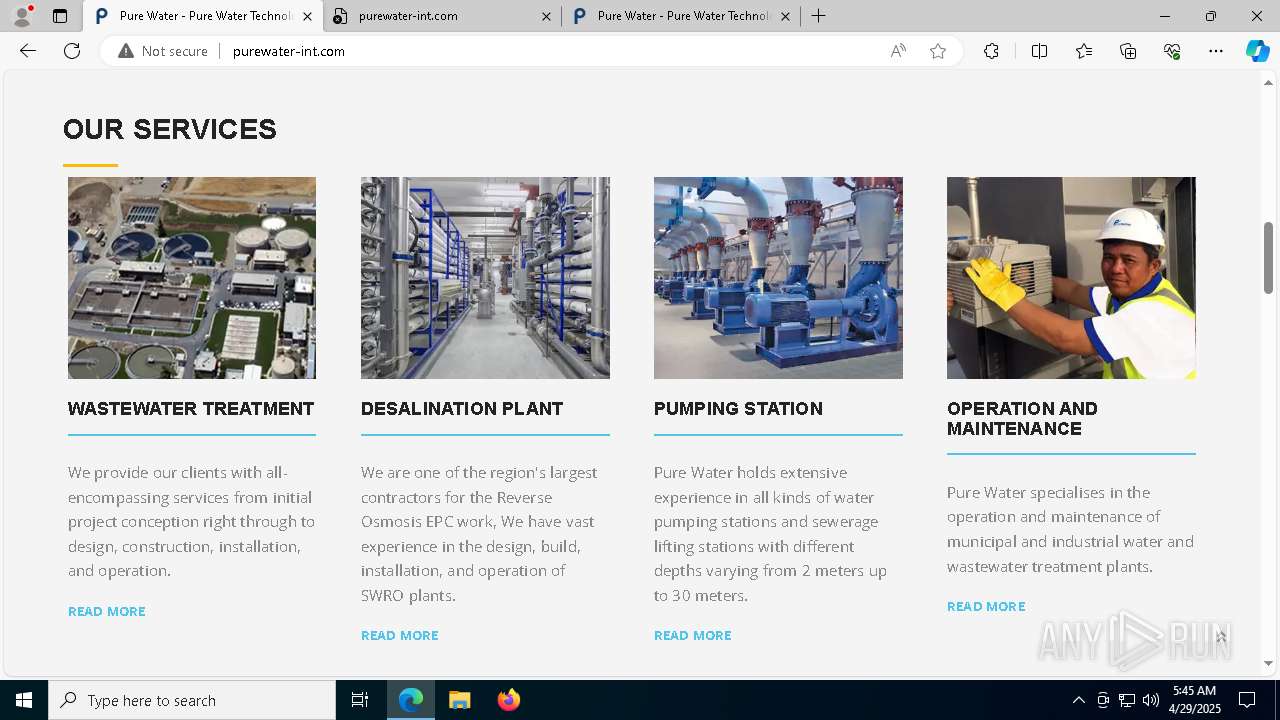Close the first Pure Water tab
Image resolution: width=1280 pixels, height=720 pixels.
click(x=307, y=16)
